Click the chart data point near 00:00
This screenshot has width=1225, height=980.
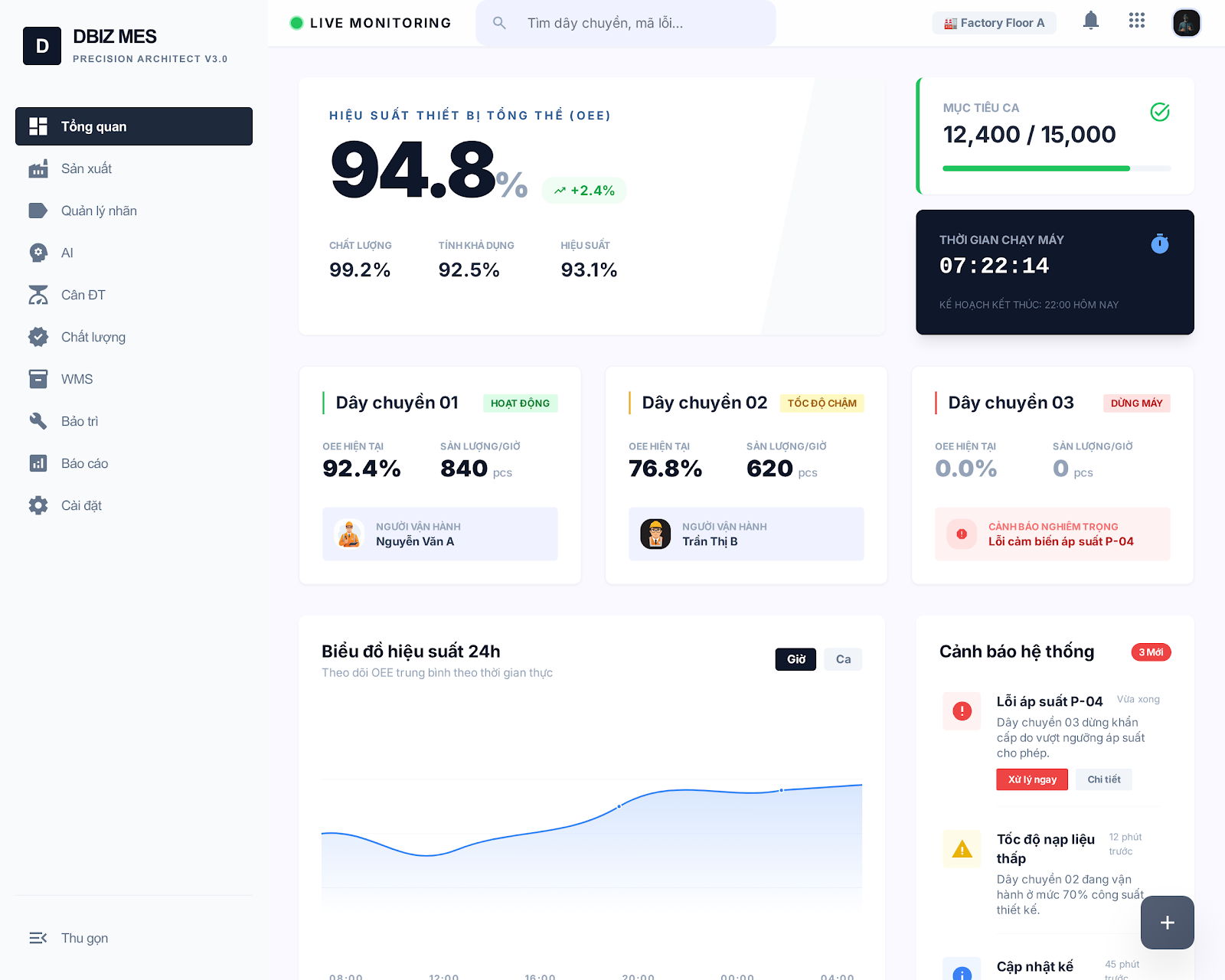point(781,790)
